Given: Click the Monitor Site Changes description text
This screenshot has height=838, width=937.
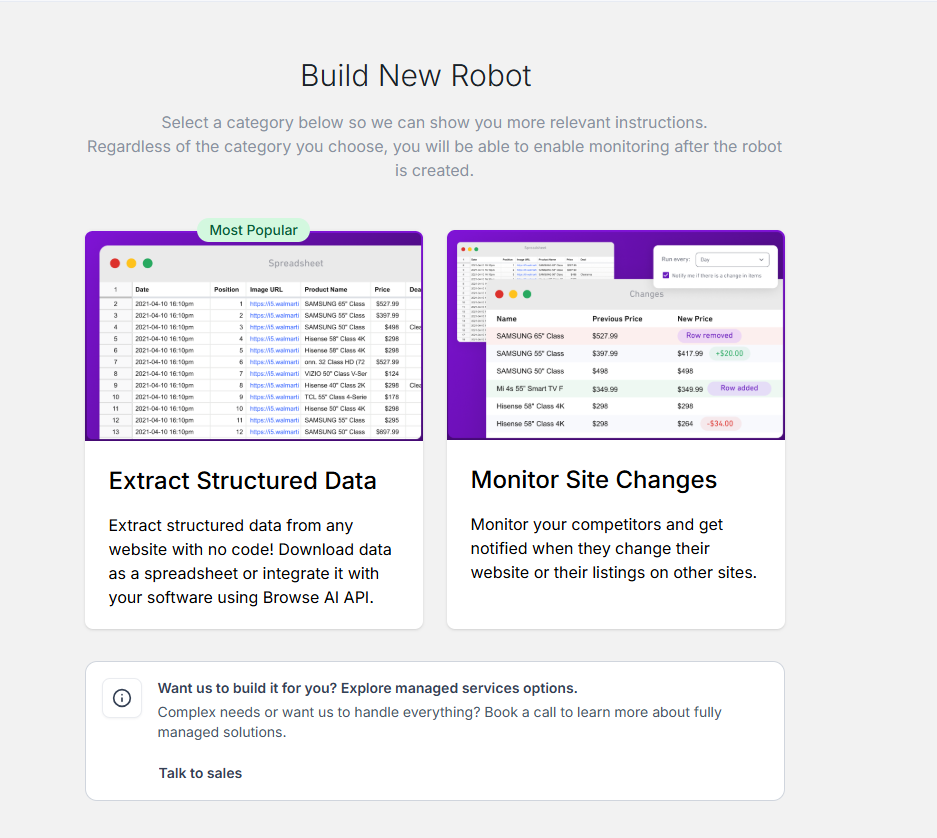Looking at the screenshot, I should click(x=613, y=549).
